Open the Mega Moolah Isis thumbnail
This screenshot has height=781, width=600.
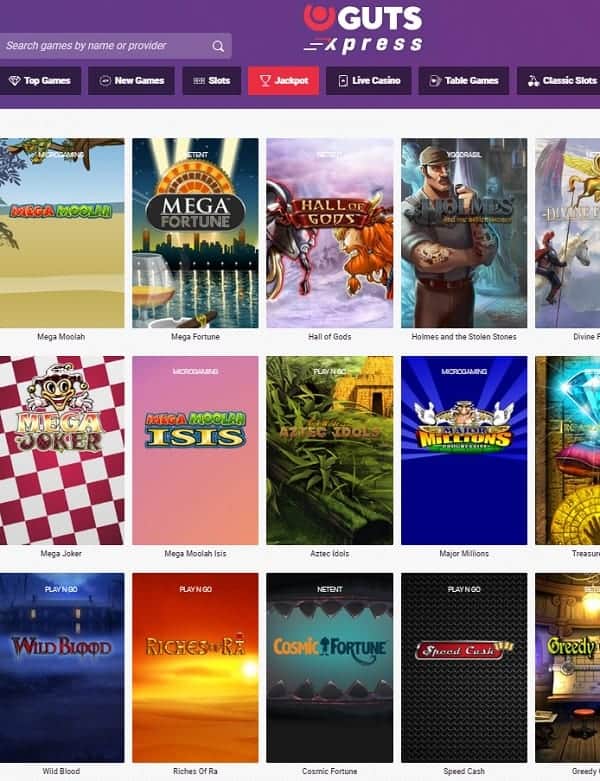coord(195,450)
